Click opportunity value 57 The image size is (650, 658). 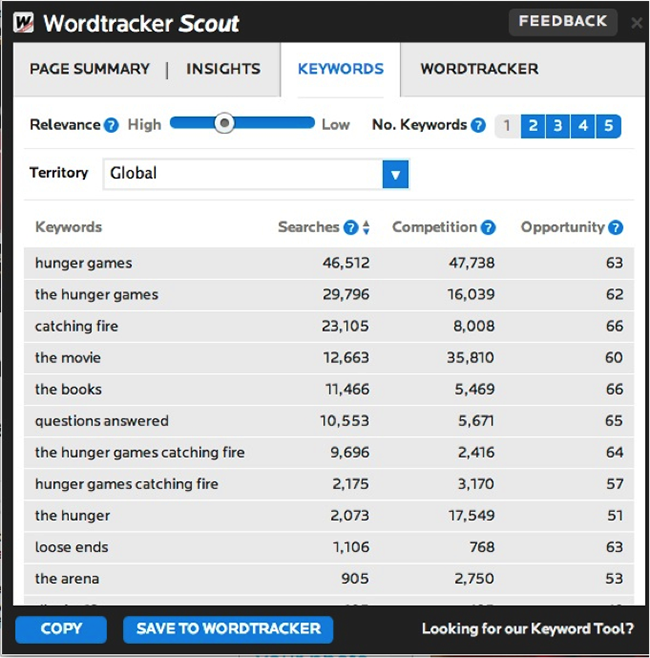point(614,484)
